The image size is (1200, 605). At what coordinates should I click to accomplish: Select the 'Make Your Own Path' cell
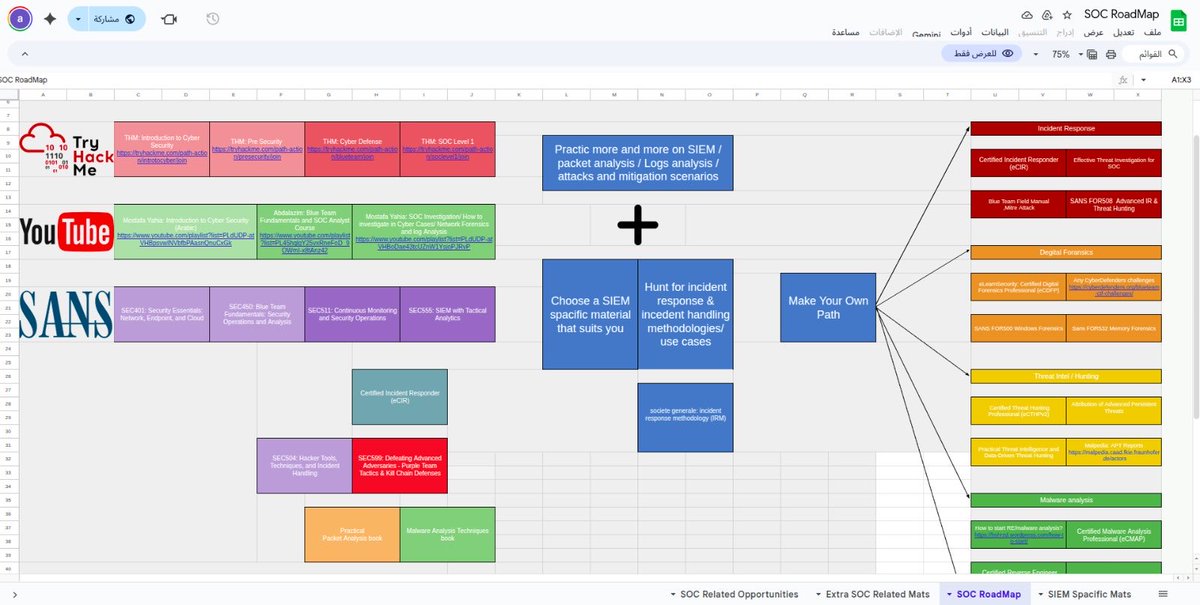pos(828,308)
